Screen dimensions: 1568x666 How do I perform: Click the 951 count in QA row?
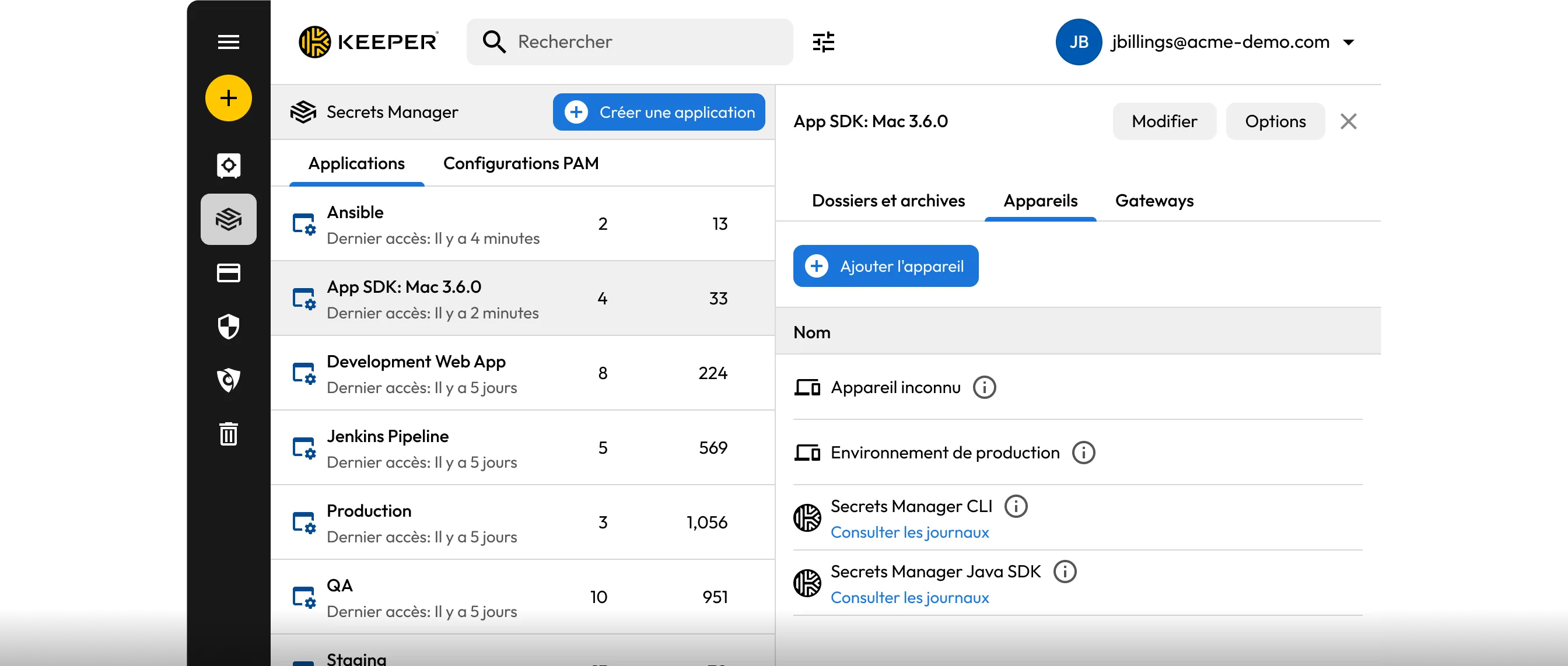tap(715, 597)
